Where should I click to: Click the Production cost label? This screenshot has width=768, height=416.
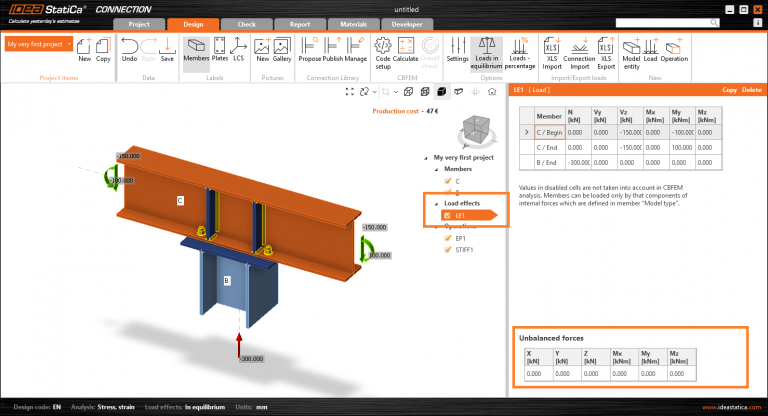(395, 111)
